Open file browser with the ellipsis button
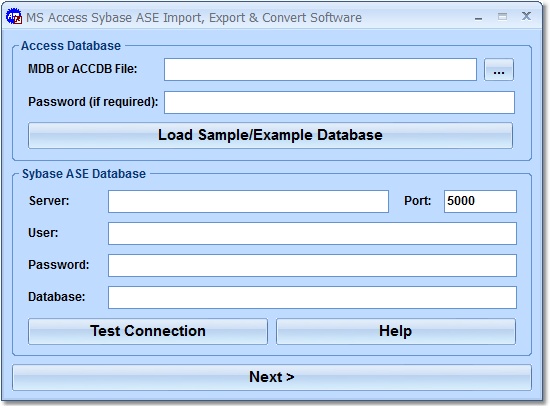The width and height of the screenshot is (550, 408). [x=498, y=69]
